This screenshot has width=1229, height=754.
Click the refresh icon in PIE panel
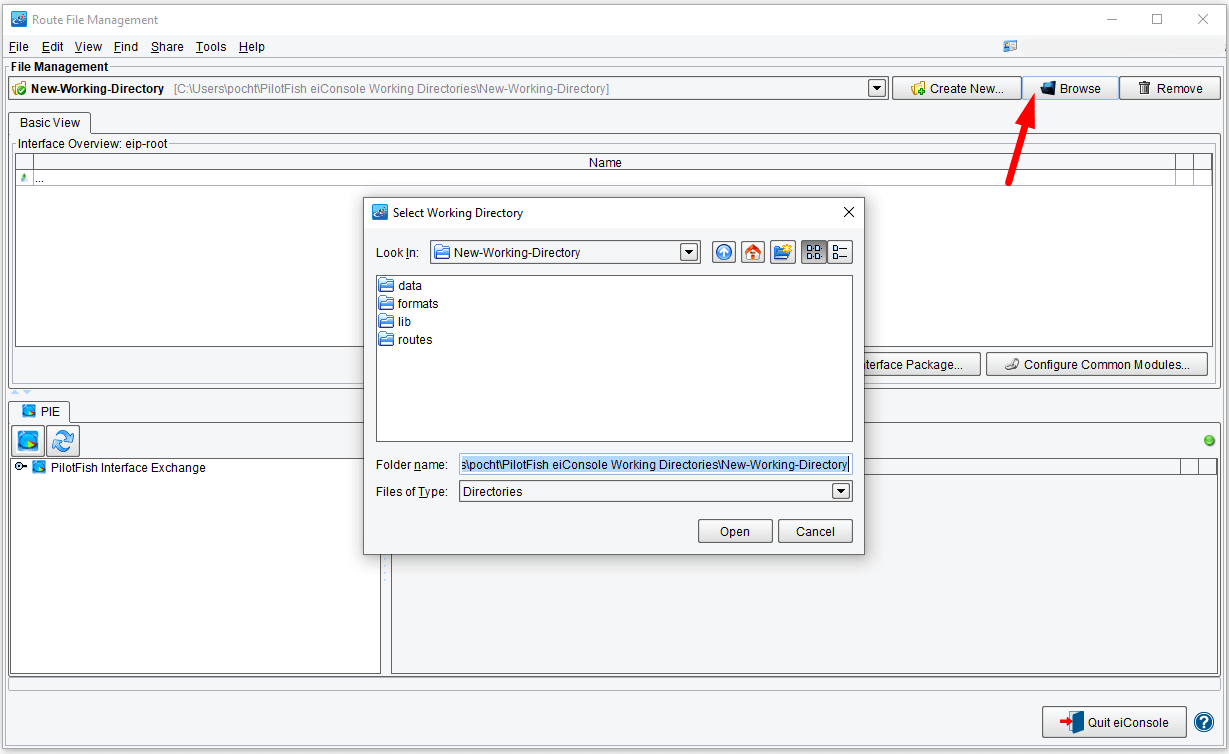pyautogui.click(x=63, y=441)
